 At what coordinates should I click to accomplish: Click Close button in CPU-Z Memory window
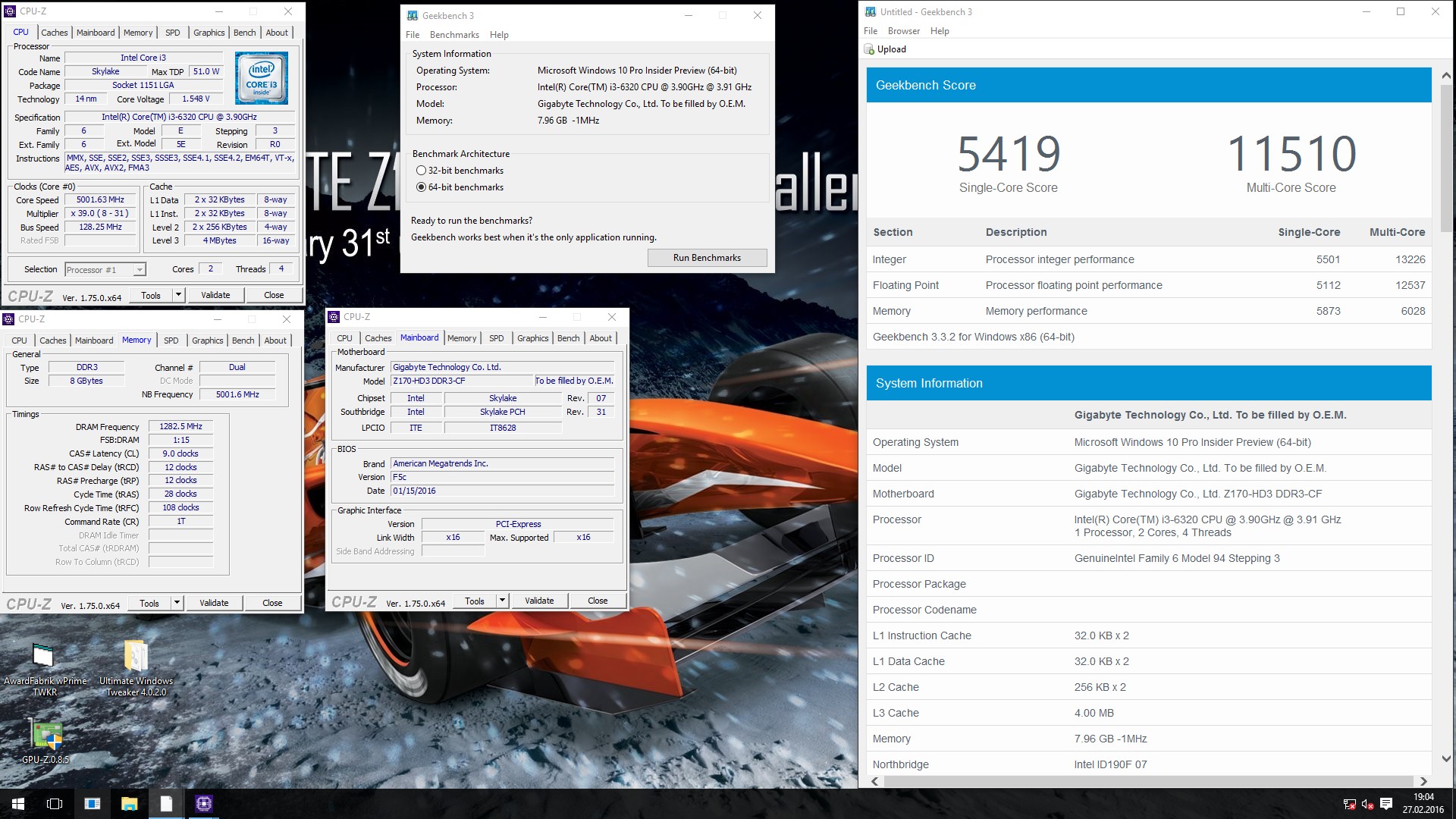272,603
